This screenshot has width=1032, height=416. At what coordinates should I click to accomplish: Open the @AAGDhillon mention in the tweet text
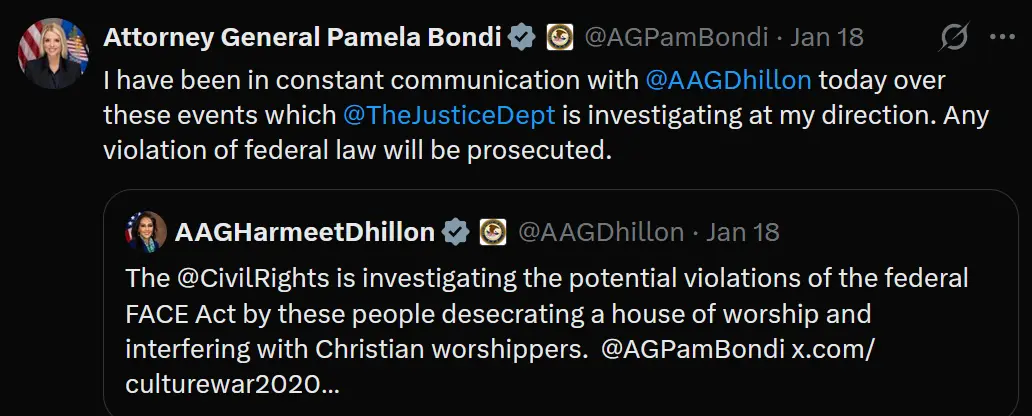tap(729, 79)
